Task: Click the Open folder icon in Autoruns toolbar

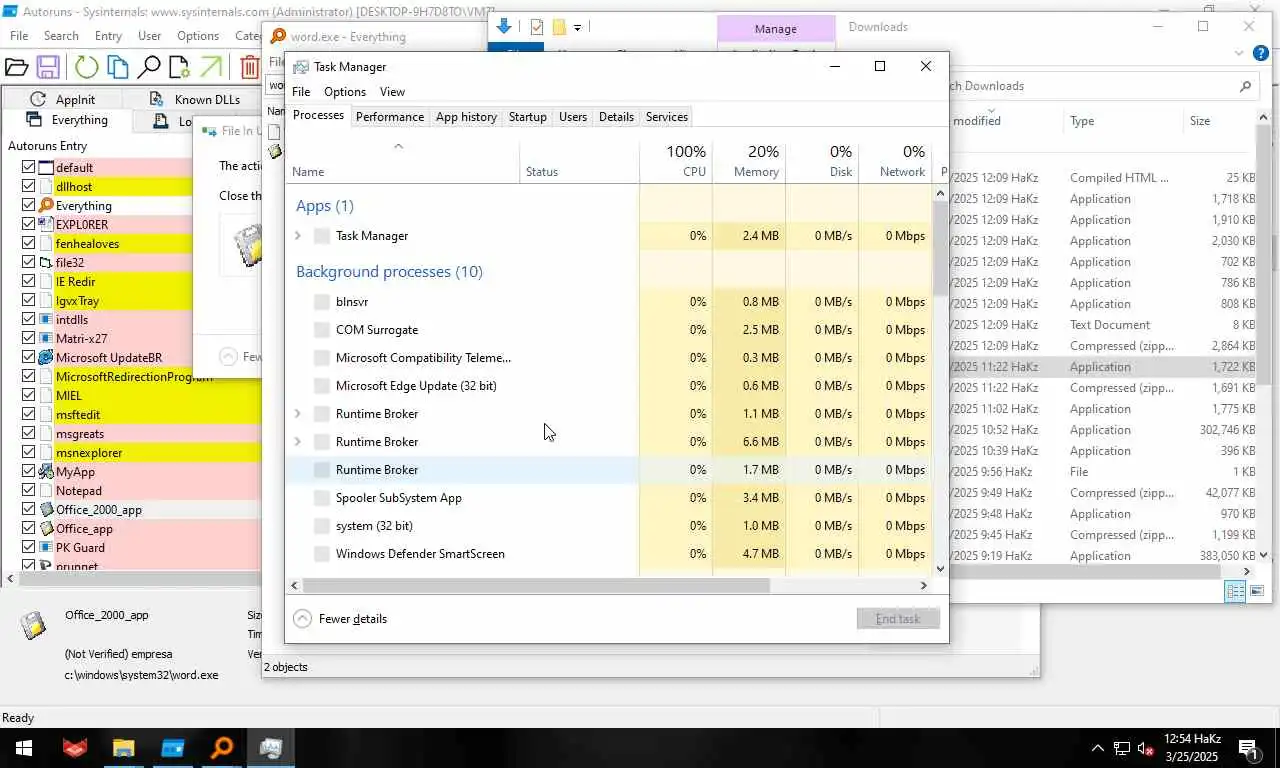Action: (x=16, y=67)
